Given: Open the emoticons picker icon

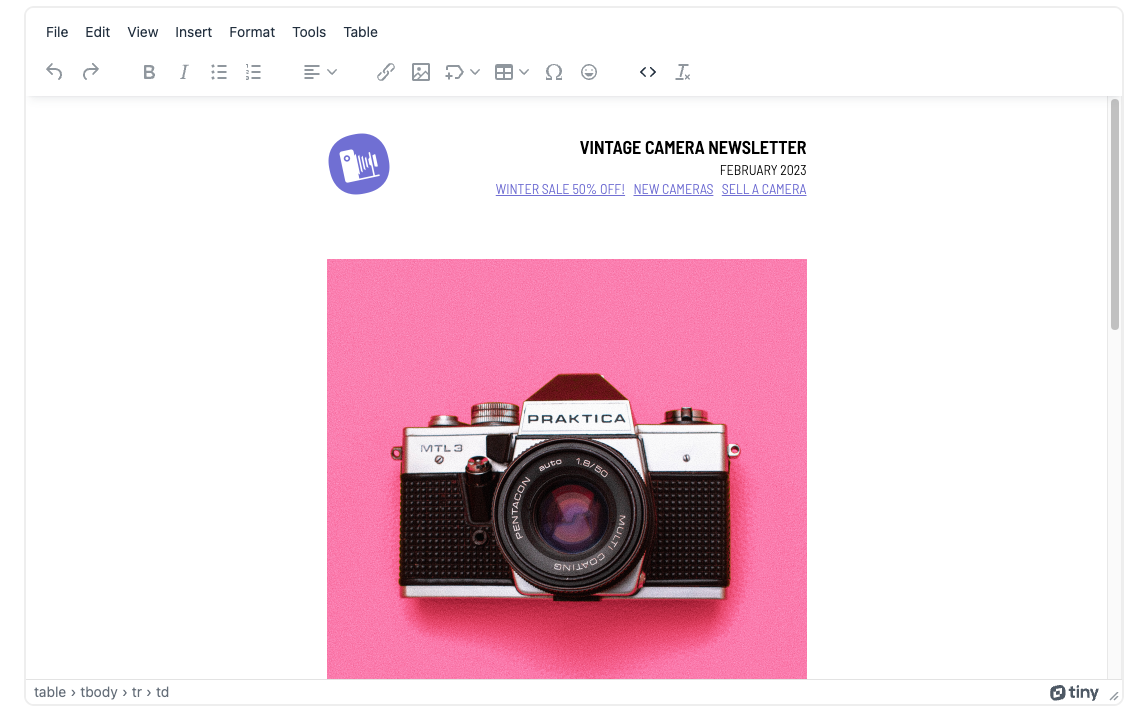Looking at the screenshot, I should coord(589,71).
